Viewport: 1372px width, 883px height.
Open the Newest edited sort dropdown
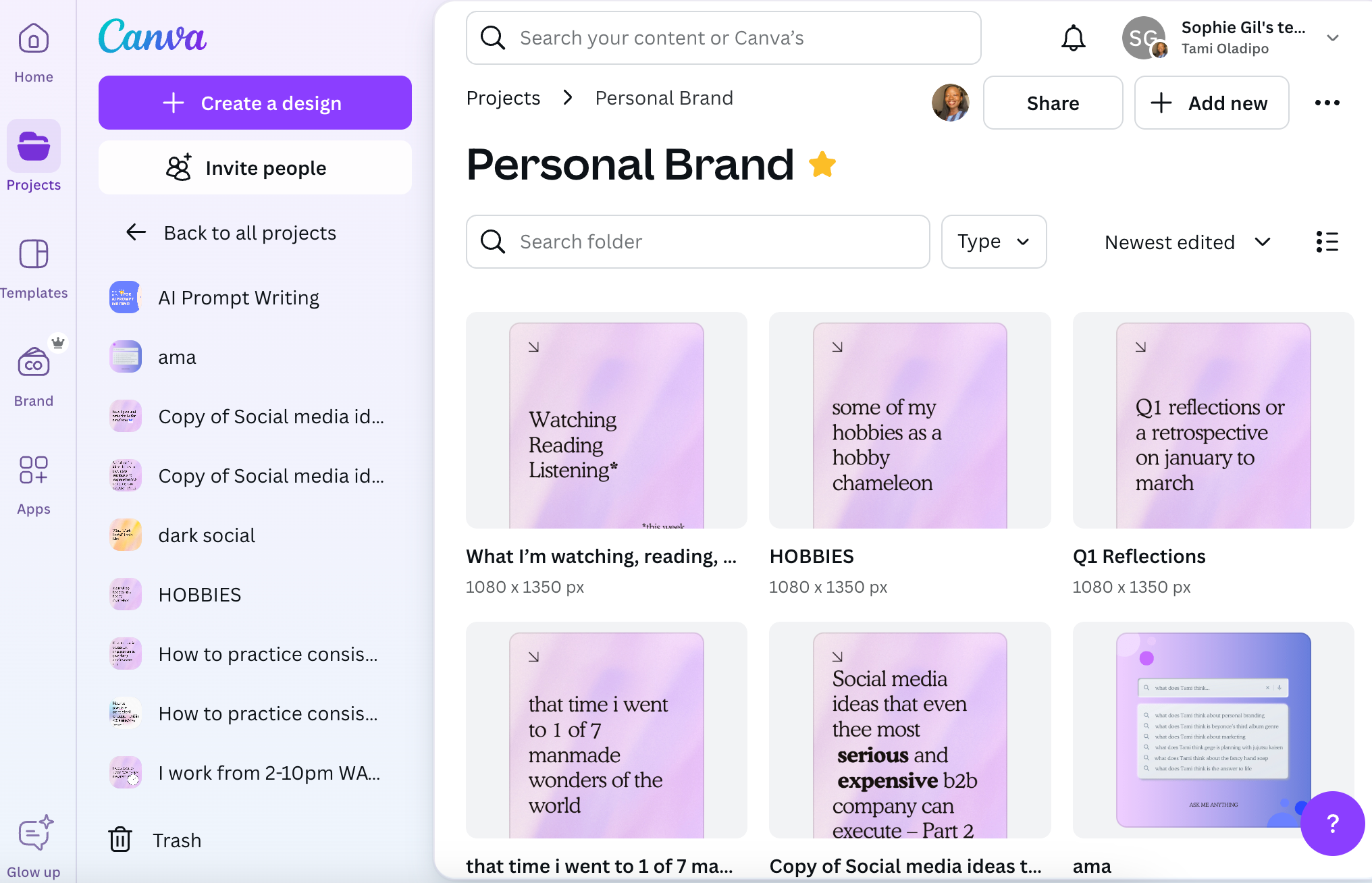[1187, 242]
